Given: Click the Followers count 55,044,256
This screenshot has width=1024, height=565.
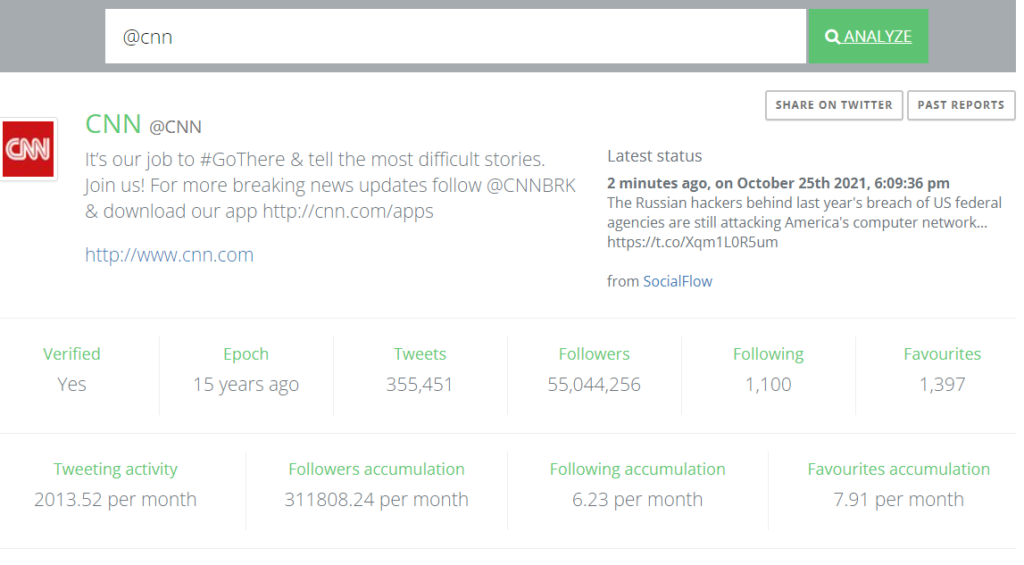Looking at the screenshot, I should [x=594, y=384].
